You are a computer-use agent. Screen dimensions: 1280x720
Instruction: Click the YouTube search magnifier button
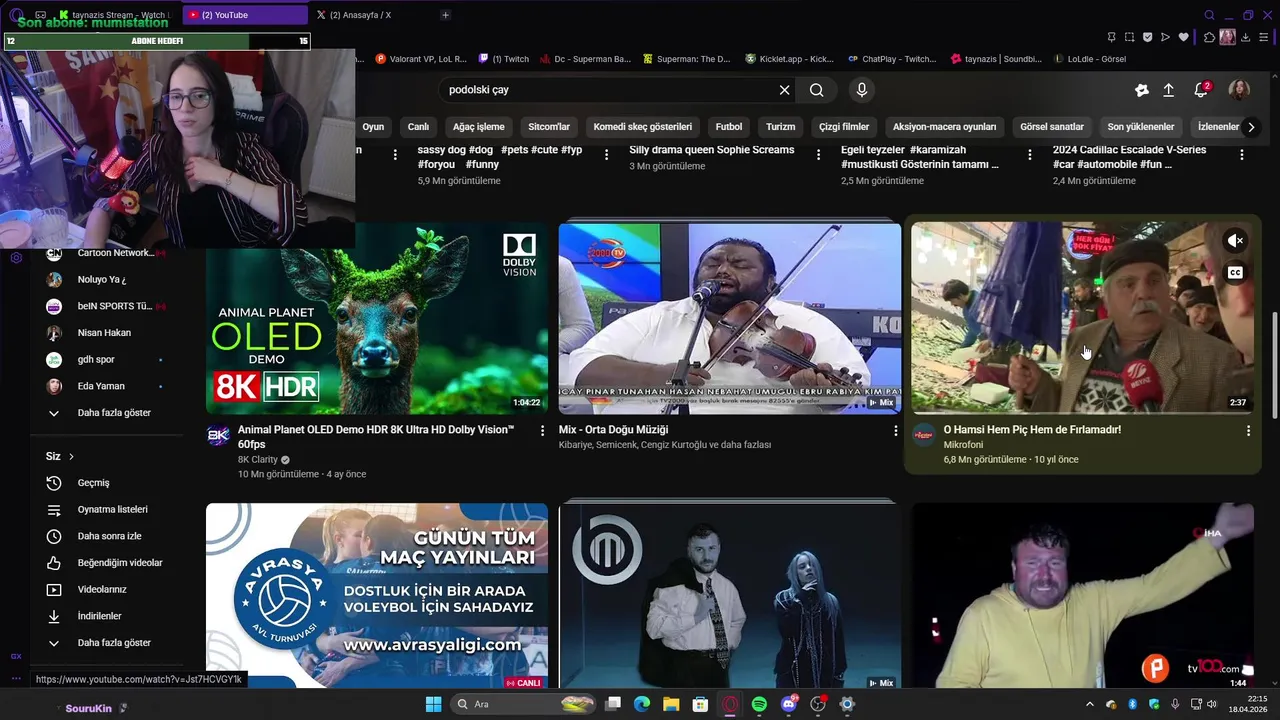point(817,90)
